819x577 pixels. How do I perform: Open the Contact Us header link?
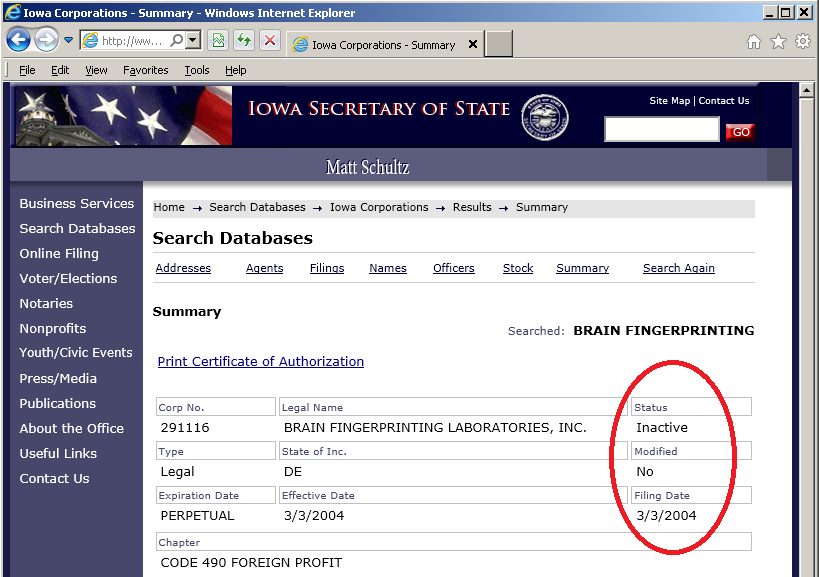[724, 101]
